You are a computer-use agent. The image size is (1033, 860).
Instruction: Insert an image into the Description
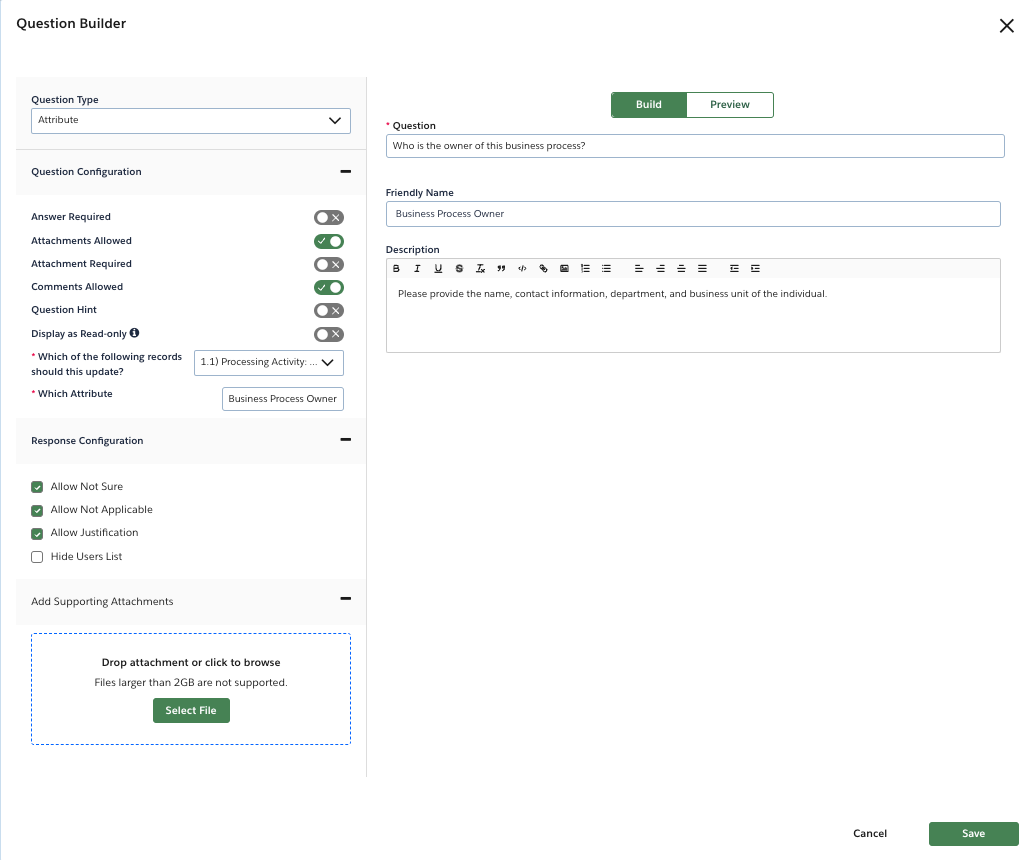pos(564,268)
